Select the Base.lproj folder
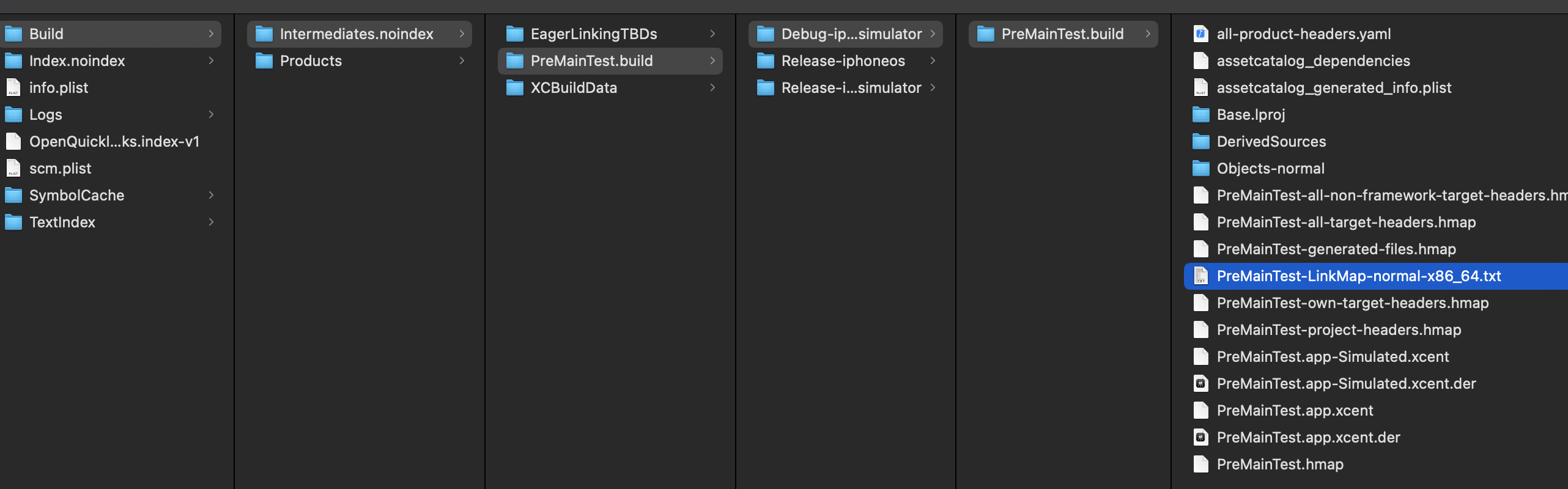The height and width of the screenshot is (489, 1568). click(x=1251, y=114)
